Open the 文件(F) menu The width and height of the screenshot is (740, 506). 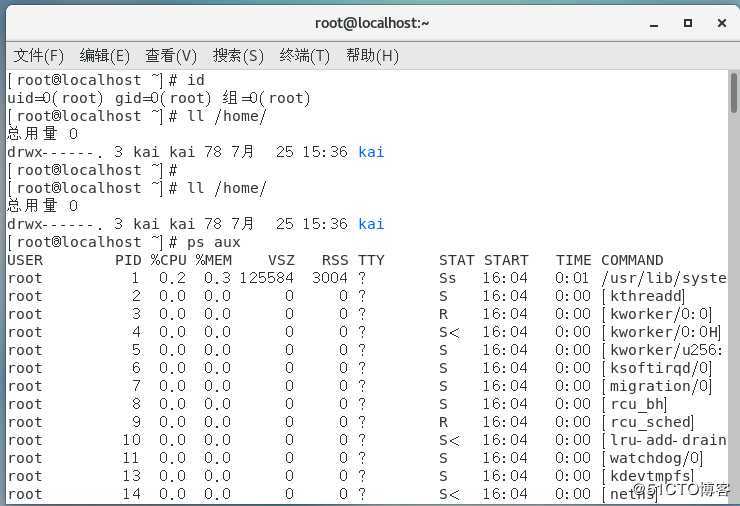pyautogui.click(x=38, y=56)
